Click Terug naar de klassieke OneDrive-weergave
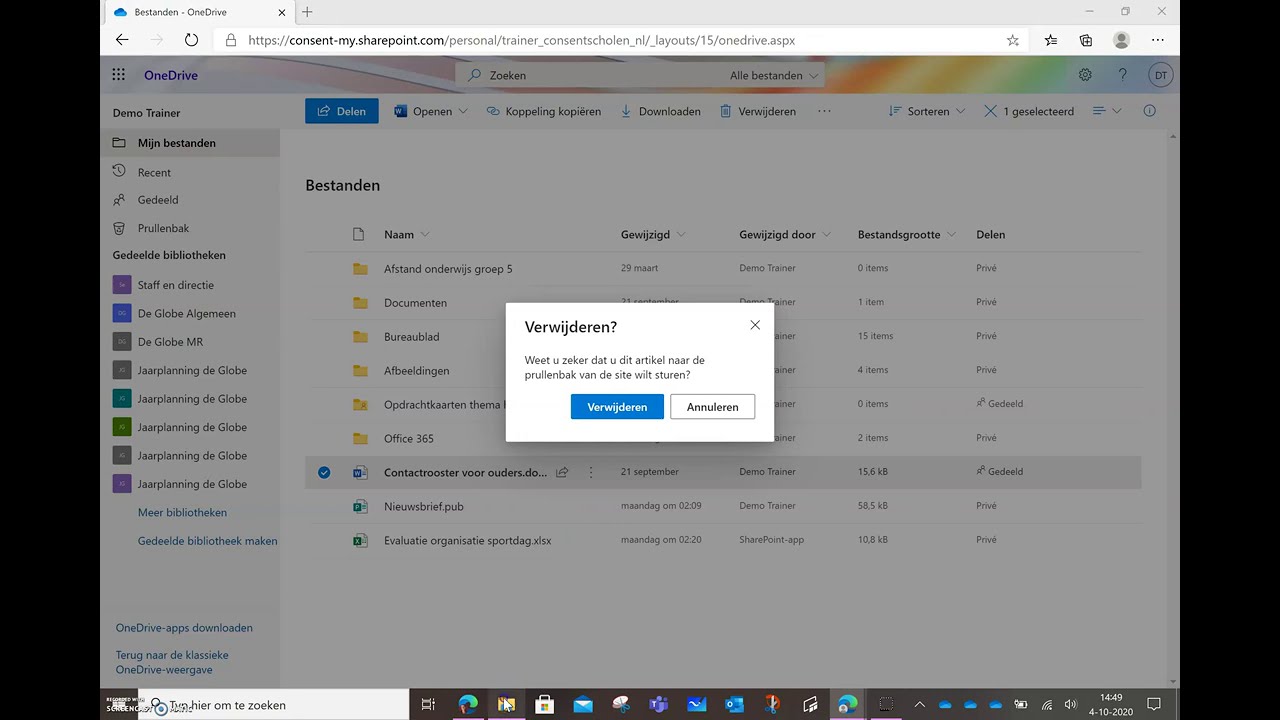This screenshot has width=1280, height=720. (x=172, y=662)
